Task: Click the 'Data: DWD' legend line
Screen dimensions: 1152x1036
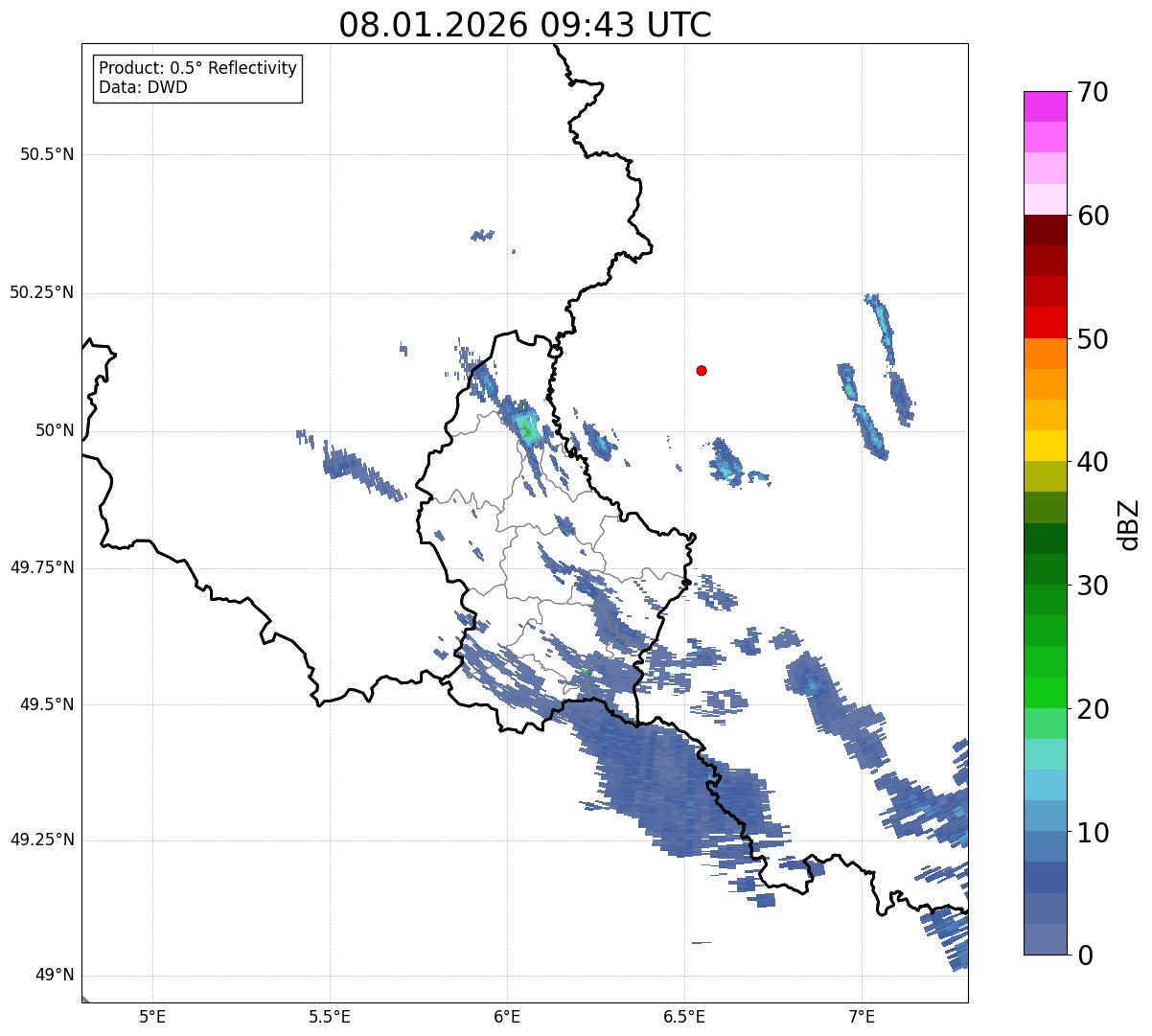Action: (144, 87)
